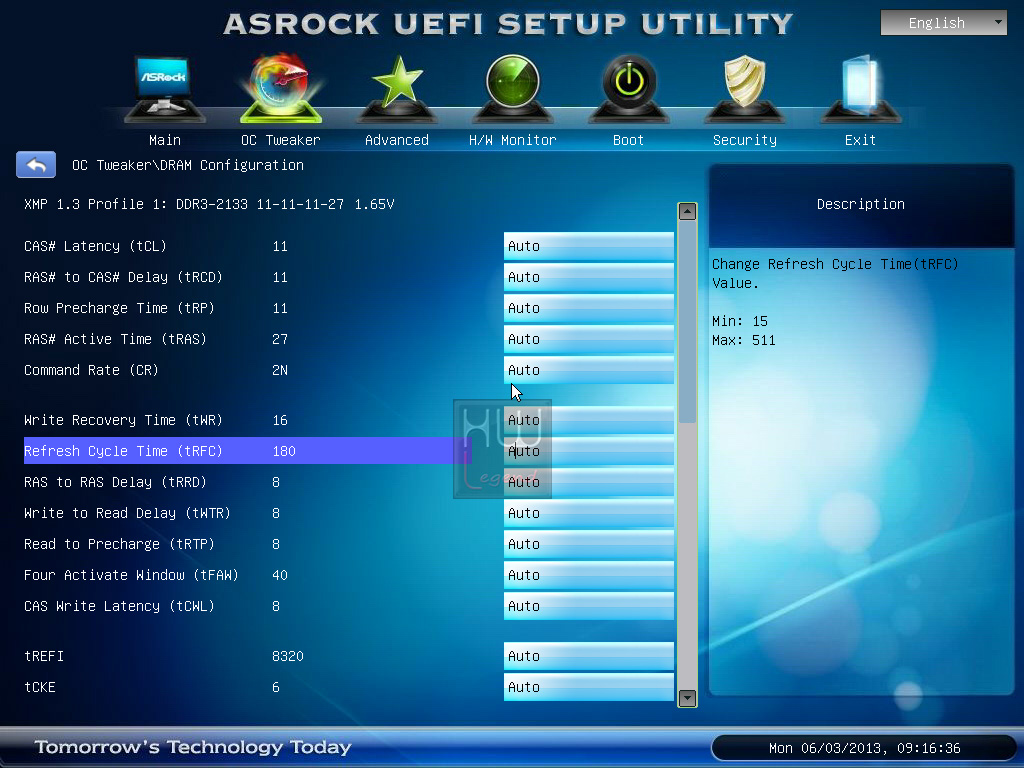Set RAS to RAS Delay (tRRD) Auto field
This screenshot has width=1024, height=768.
[588, 482]
